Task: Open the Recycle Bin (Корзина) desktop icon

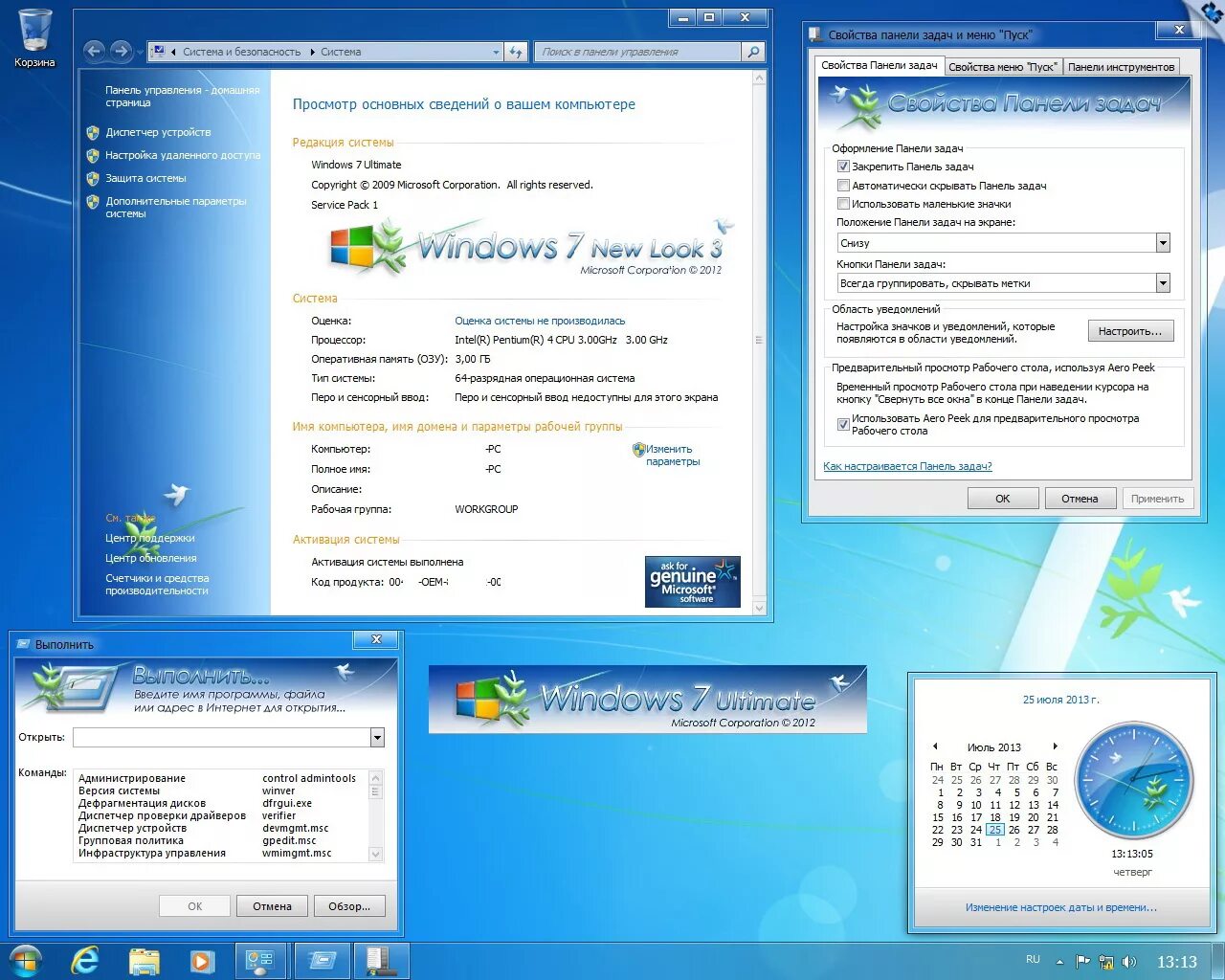Action: [34, 38]
